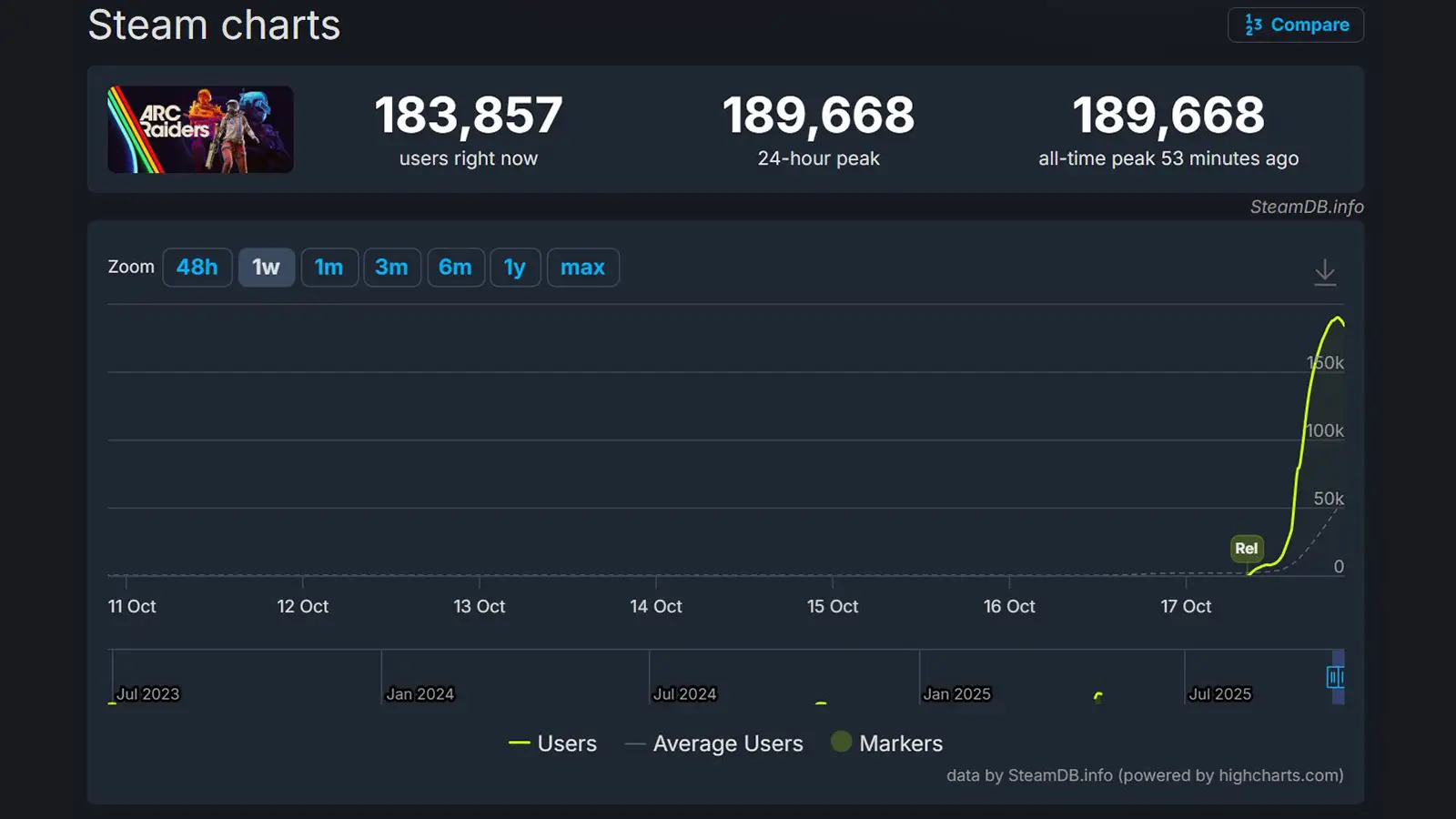1456x819 pixels.
Task: Show the max zoom range
Action: (582, 268)
